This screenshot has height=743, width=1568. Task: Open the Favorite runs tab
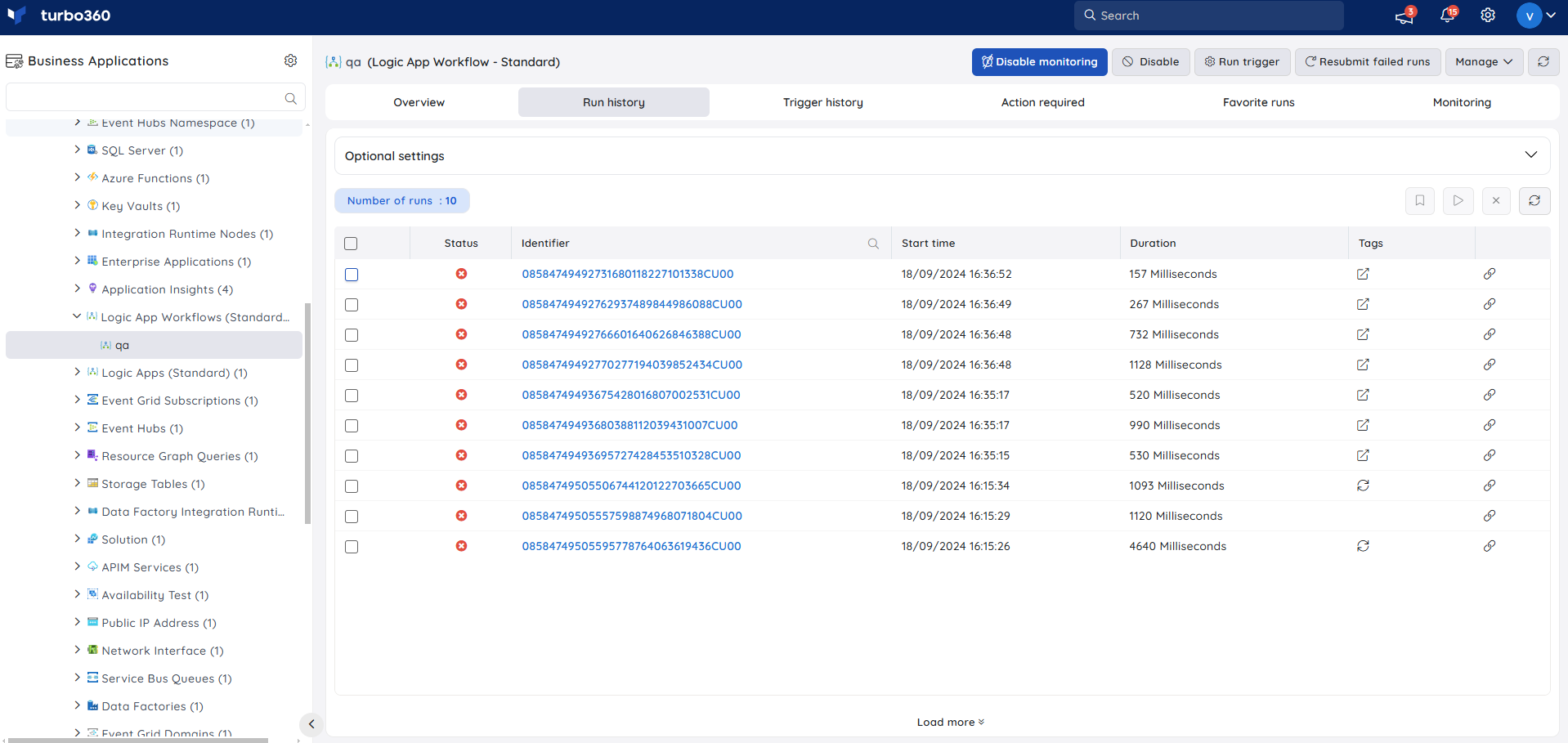(1259, 102)
